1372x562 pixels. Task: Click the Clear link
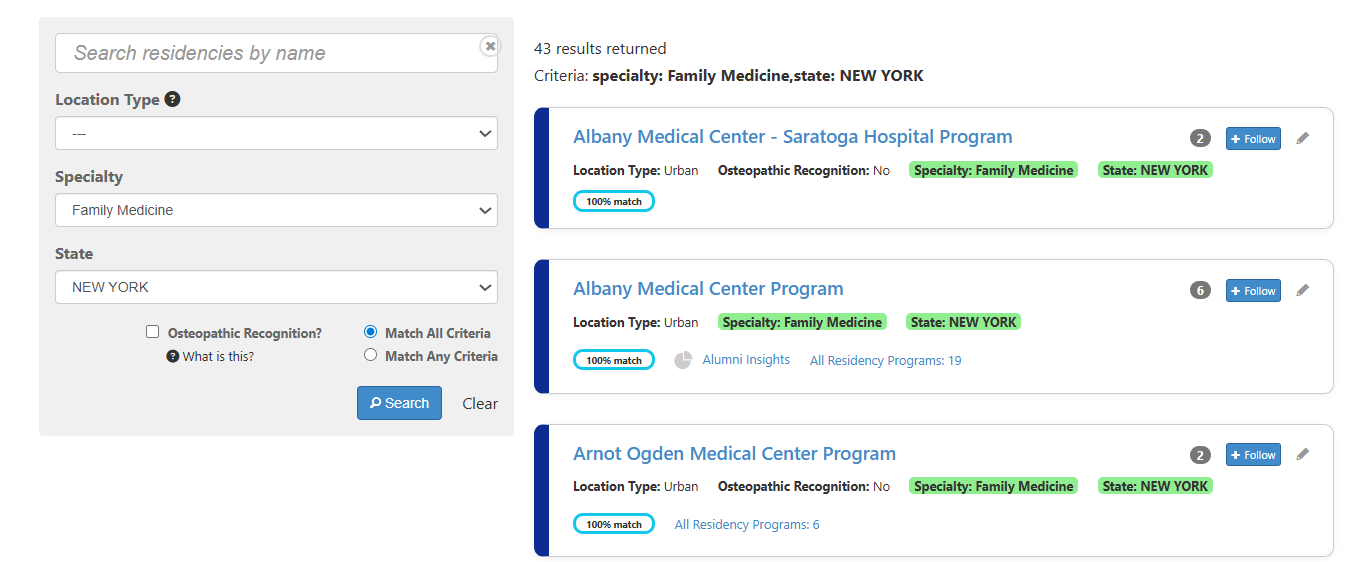tap(480, 404)
